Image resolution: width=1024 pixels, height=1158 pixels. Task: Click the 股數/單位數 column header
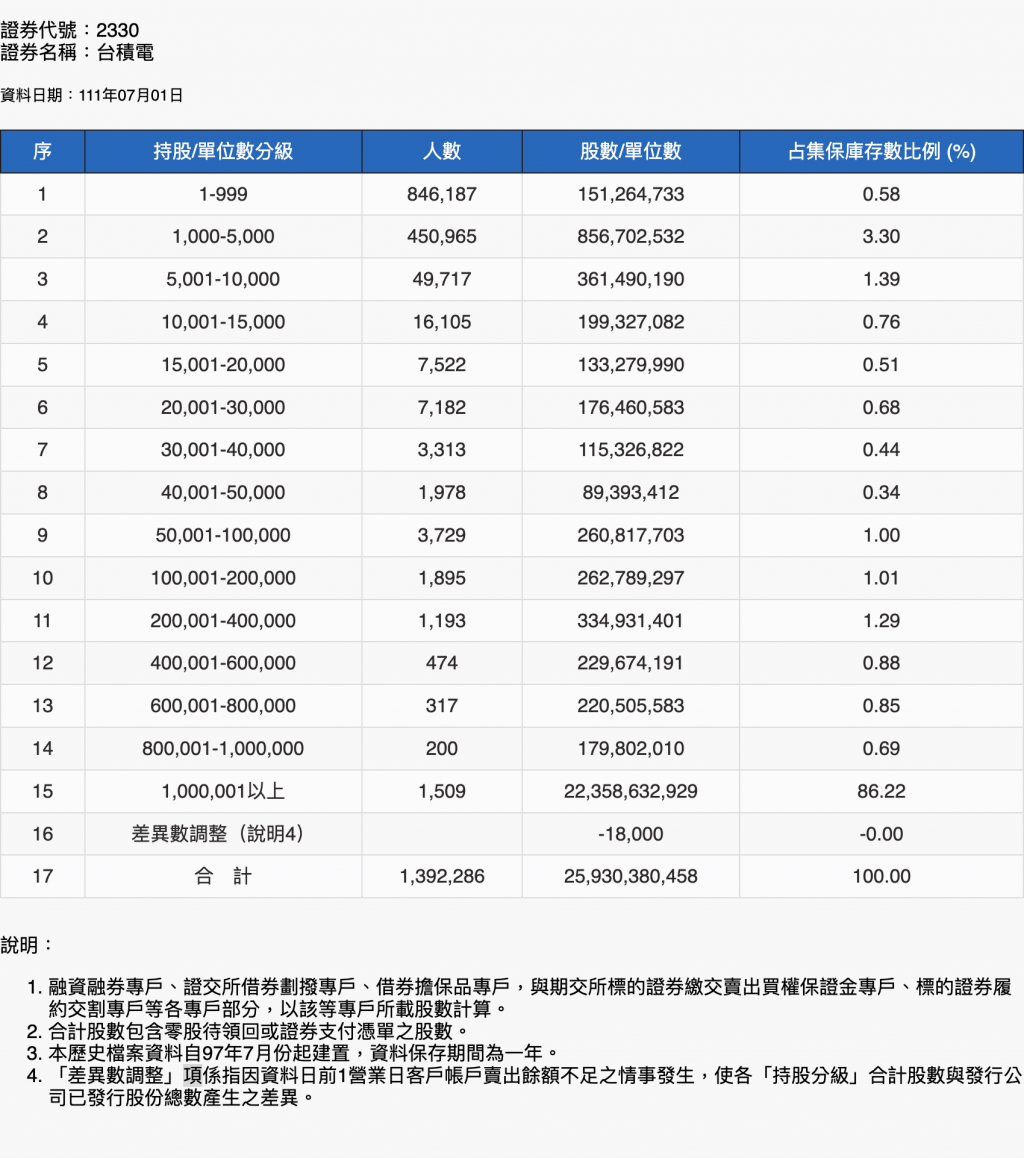tap(630, 151)
